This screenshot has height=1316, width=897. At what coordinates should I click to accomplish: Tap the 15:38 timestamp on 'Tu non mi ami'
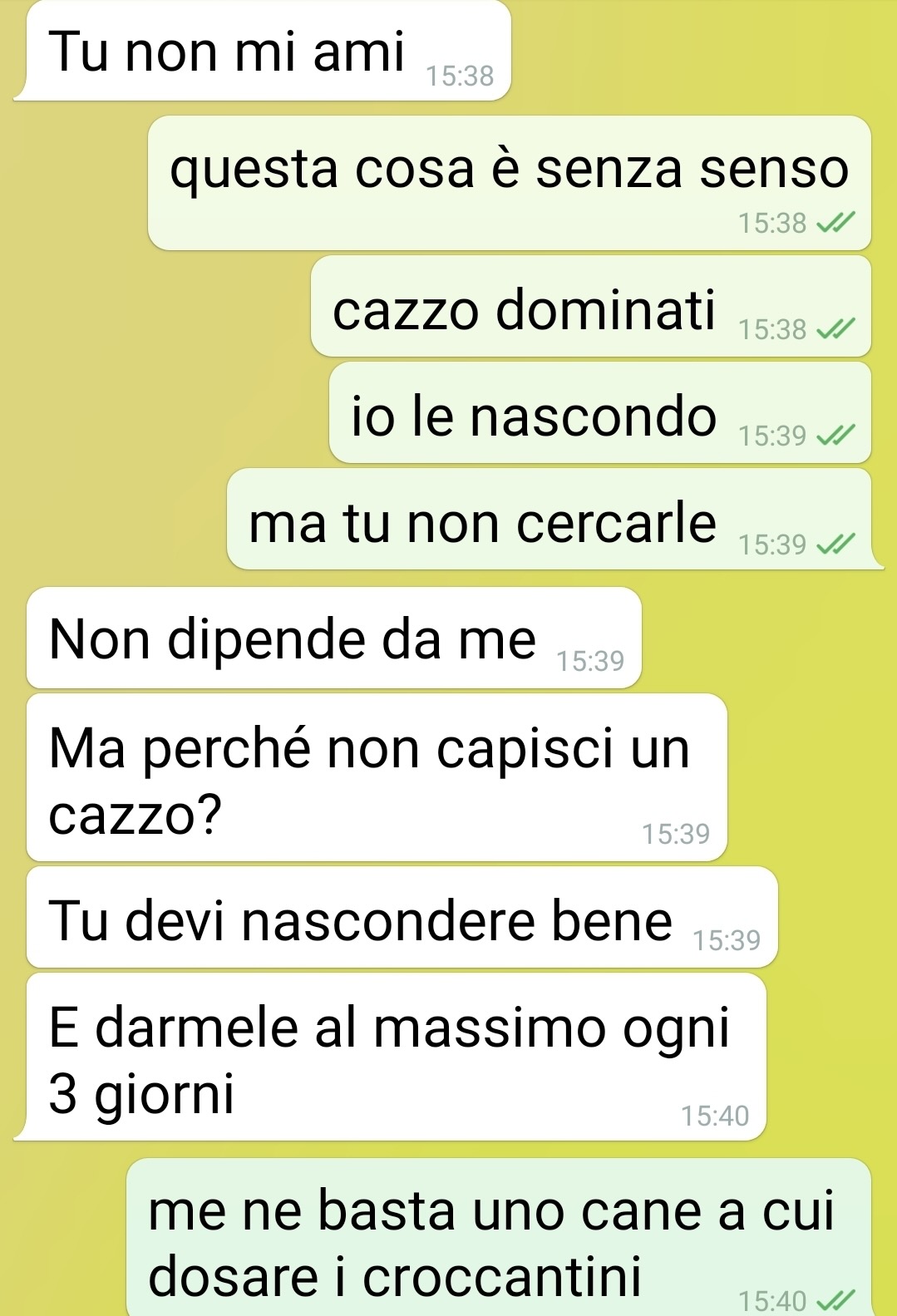coord(460,76)
